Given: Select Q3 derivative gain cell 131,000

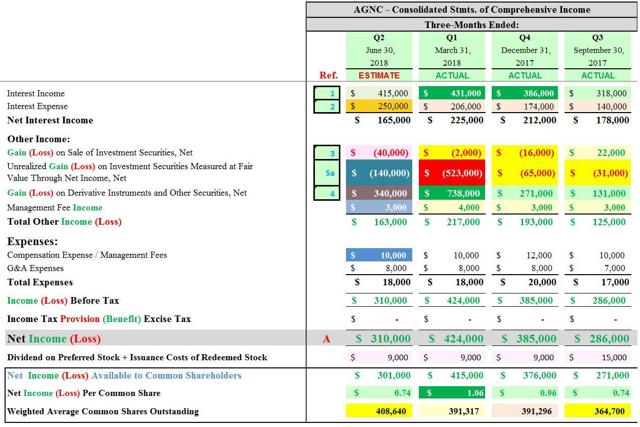Looking at the screenshot, I should (598, 193).
